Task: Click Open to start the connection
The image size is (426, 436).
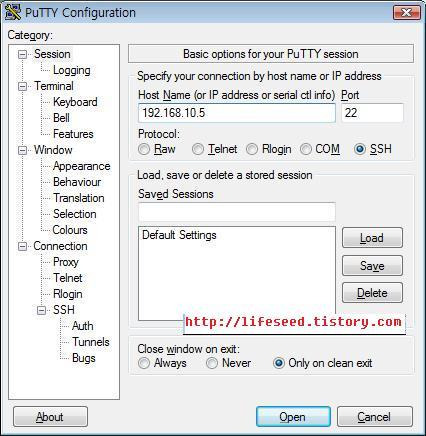Action: coord(293,417)
